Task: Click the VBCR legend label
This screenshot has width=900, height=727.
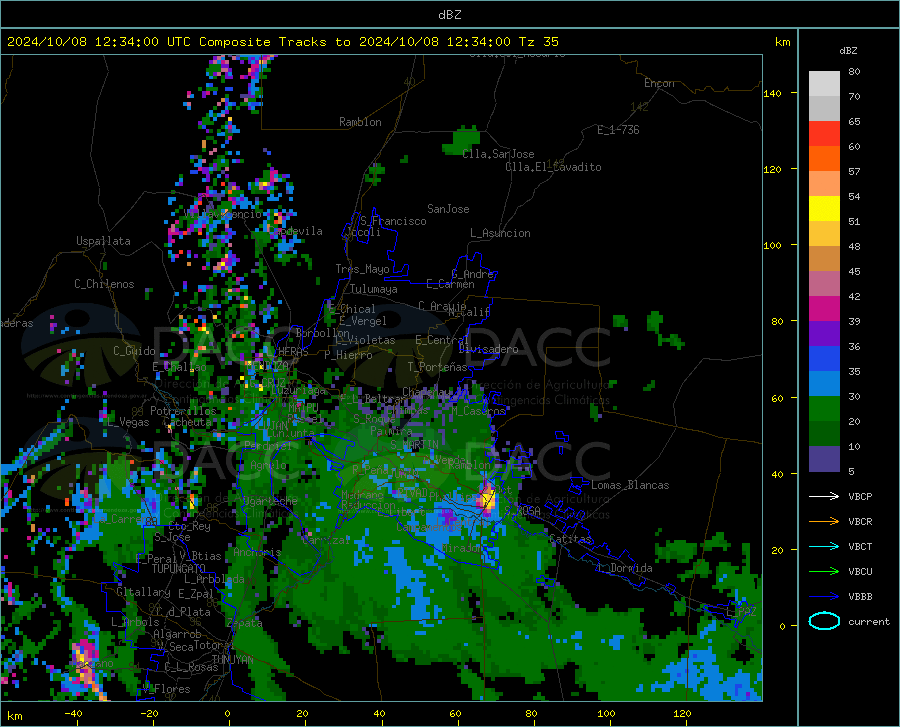Action: coord(860,522)
